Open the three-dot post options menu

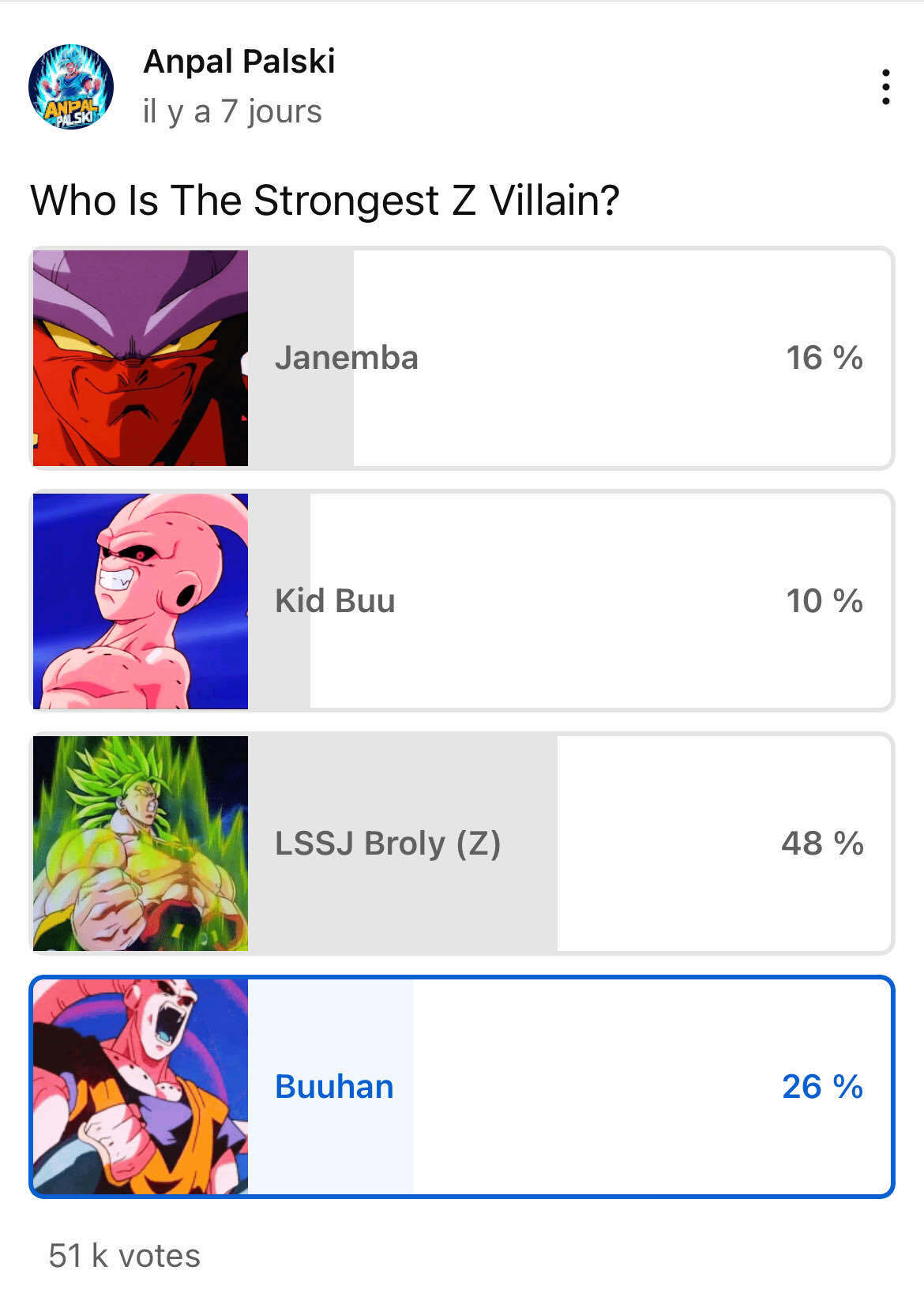(885, 87)
